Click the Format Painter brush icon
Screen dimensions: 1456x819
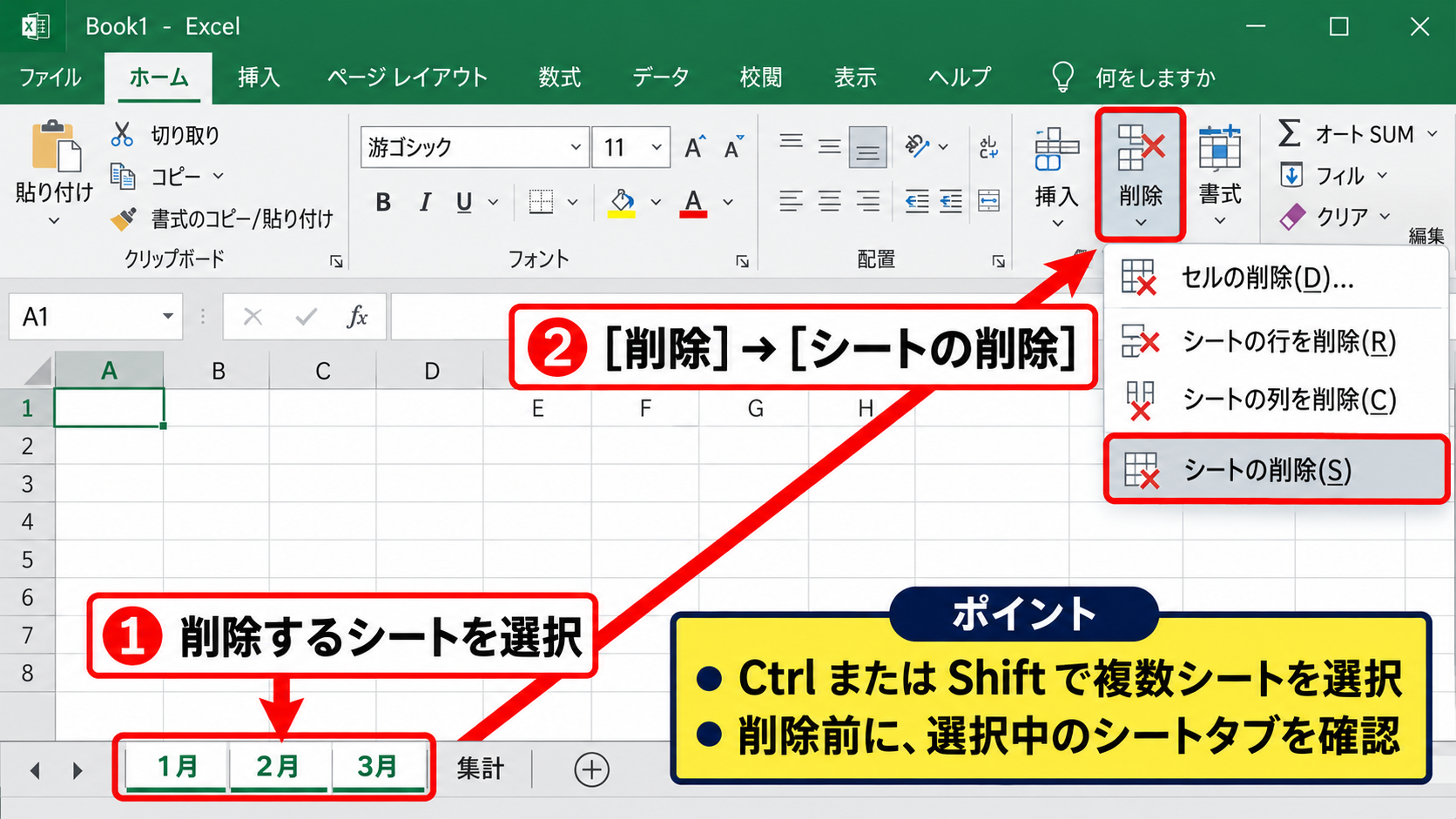click(x=123, y=218)
